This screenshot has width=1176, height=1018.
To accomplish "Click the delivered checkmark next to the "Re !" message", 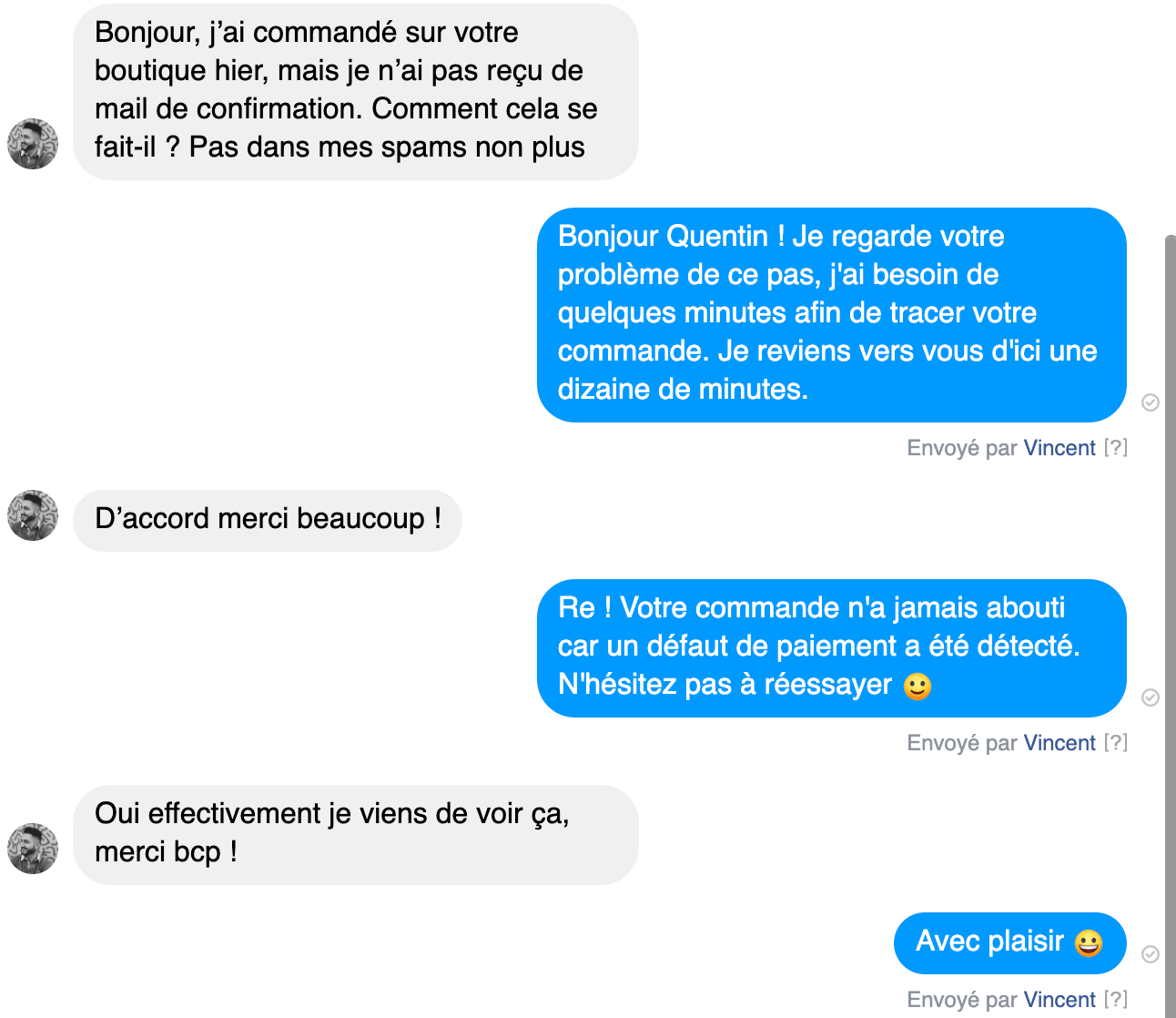I will 1151,697.
